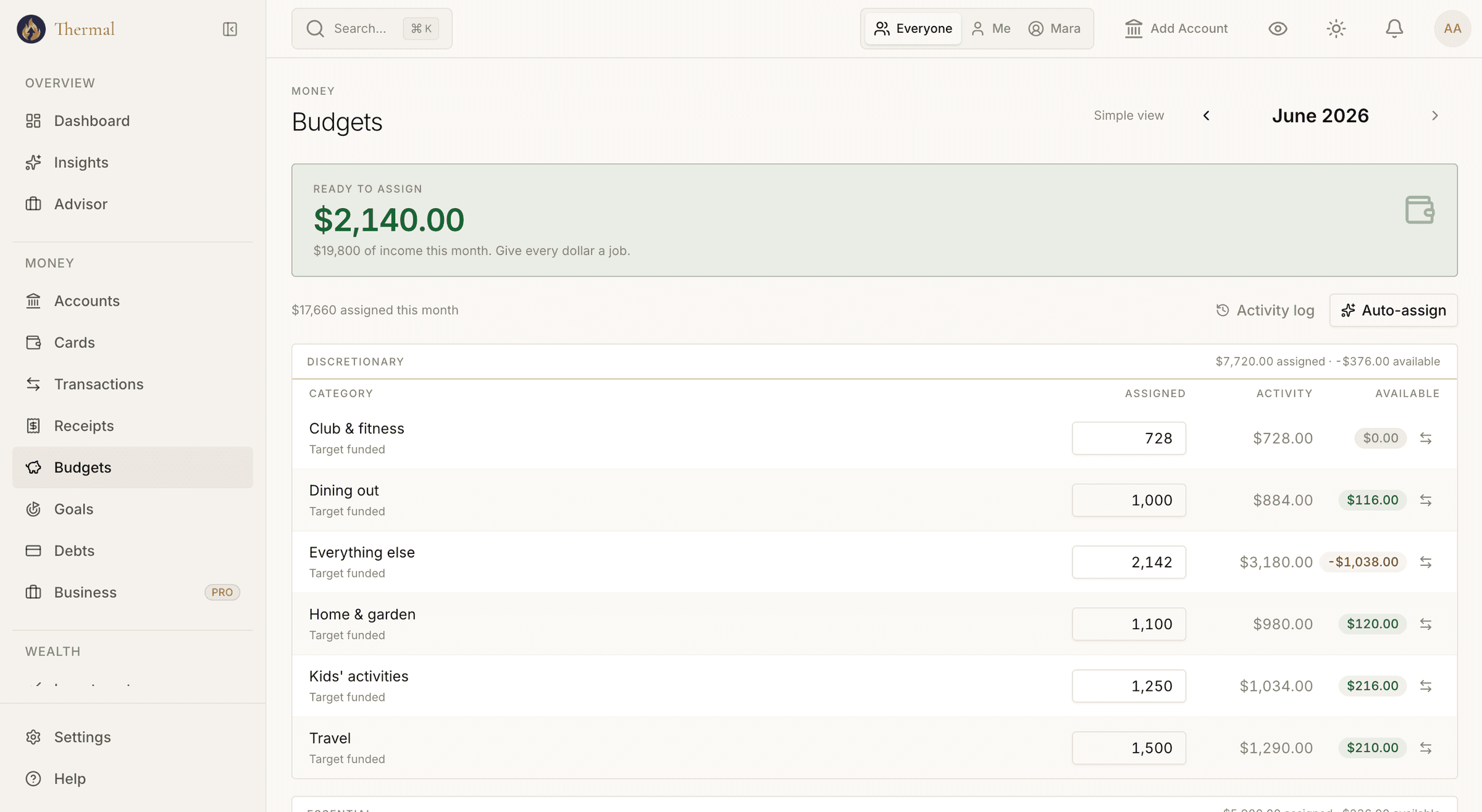Viewport: 1482px width, 812px height.
Task: Click the search magnifier icon
Action: (315, 28)
